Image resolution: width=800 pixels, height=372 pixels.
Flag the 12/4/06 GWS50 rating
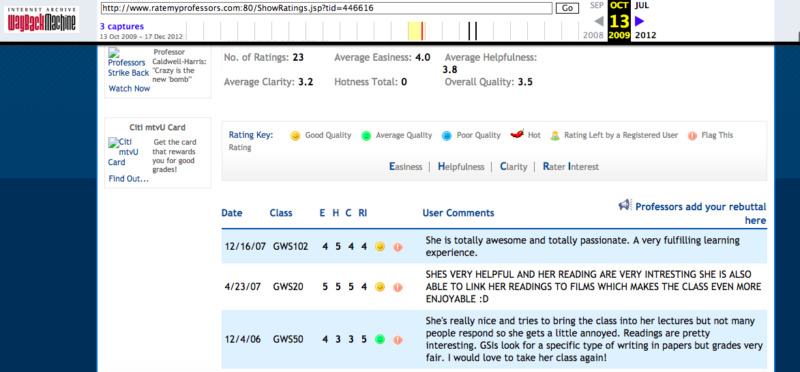tap(398, 340)
